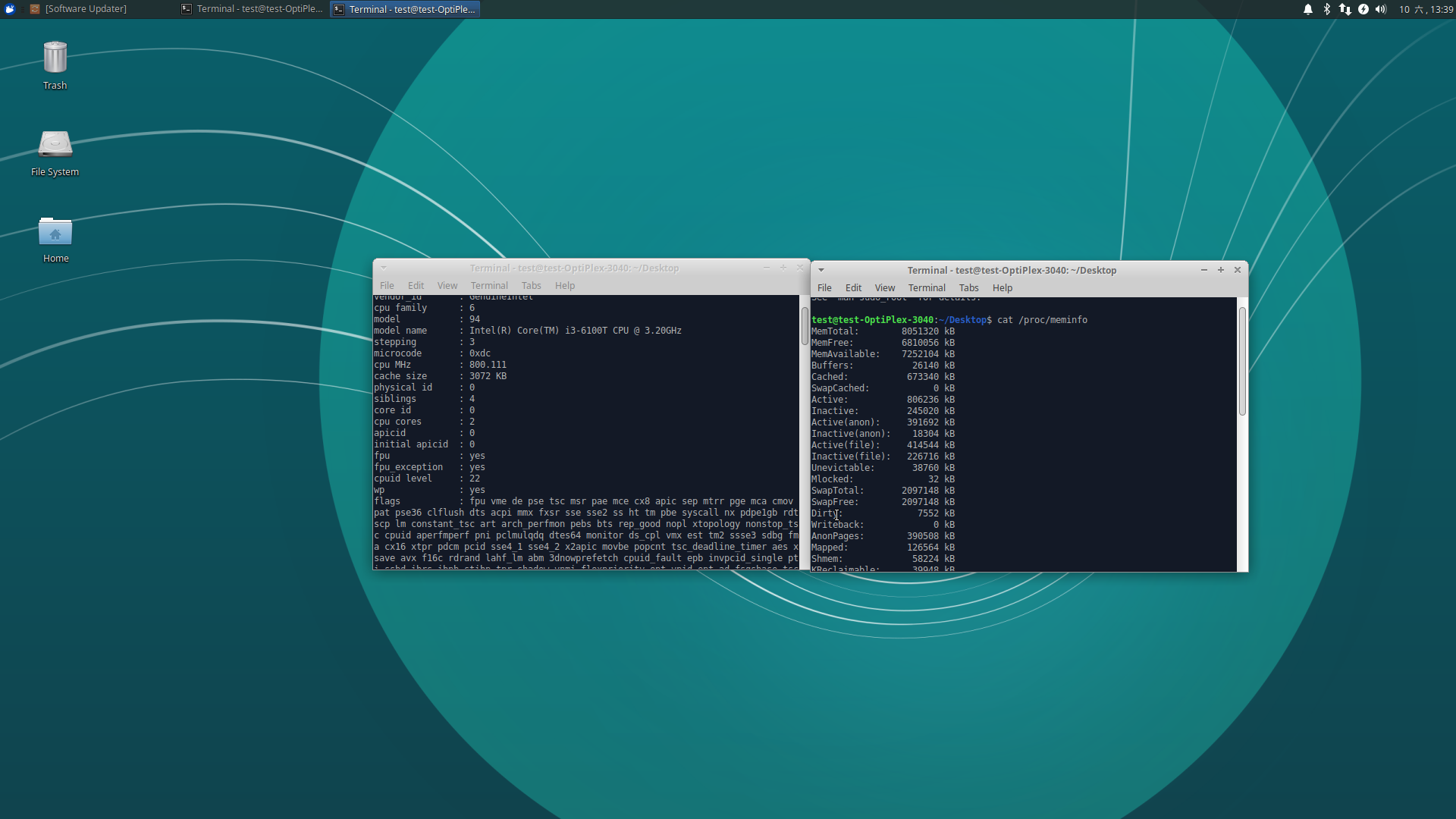The height and width of the screenshot is (819, 1456).
Task: Click the cpuinfo terminal scrollbar handle
Action: coord(805,326)
